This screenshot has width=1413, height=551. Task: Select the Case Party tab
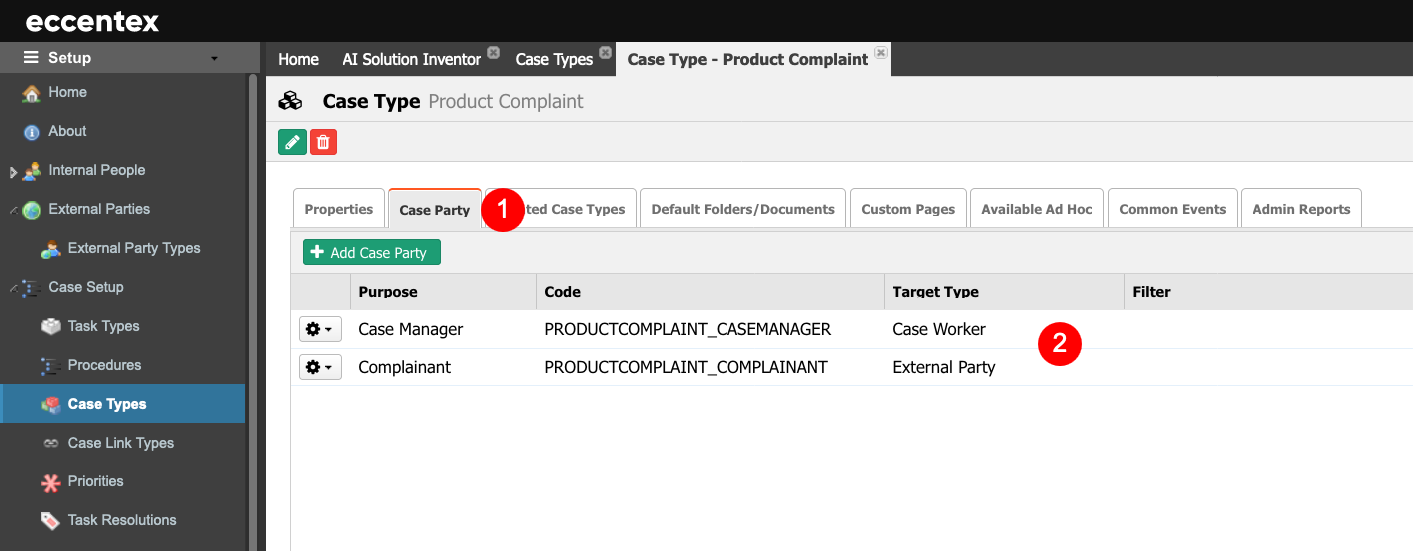click(x=435, y=209)
